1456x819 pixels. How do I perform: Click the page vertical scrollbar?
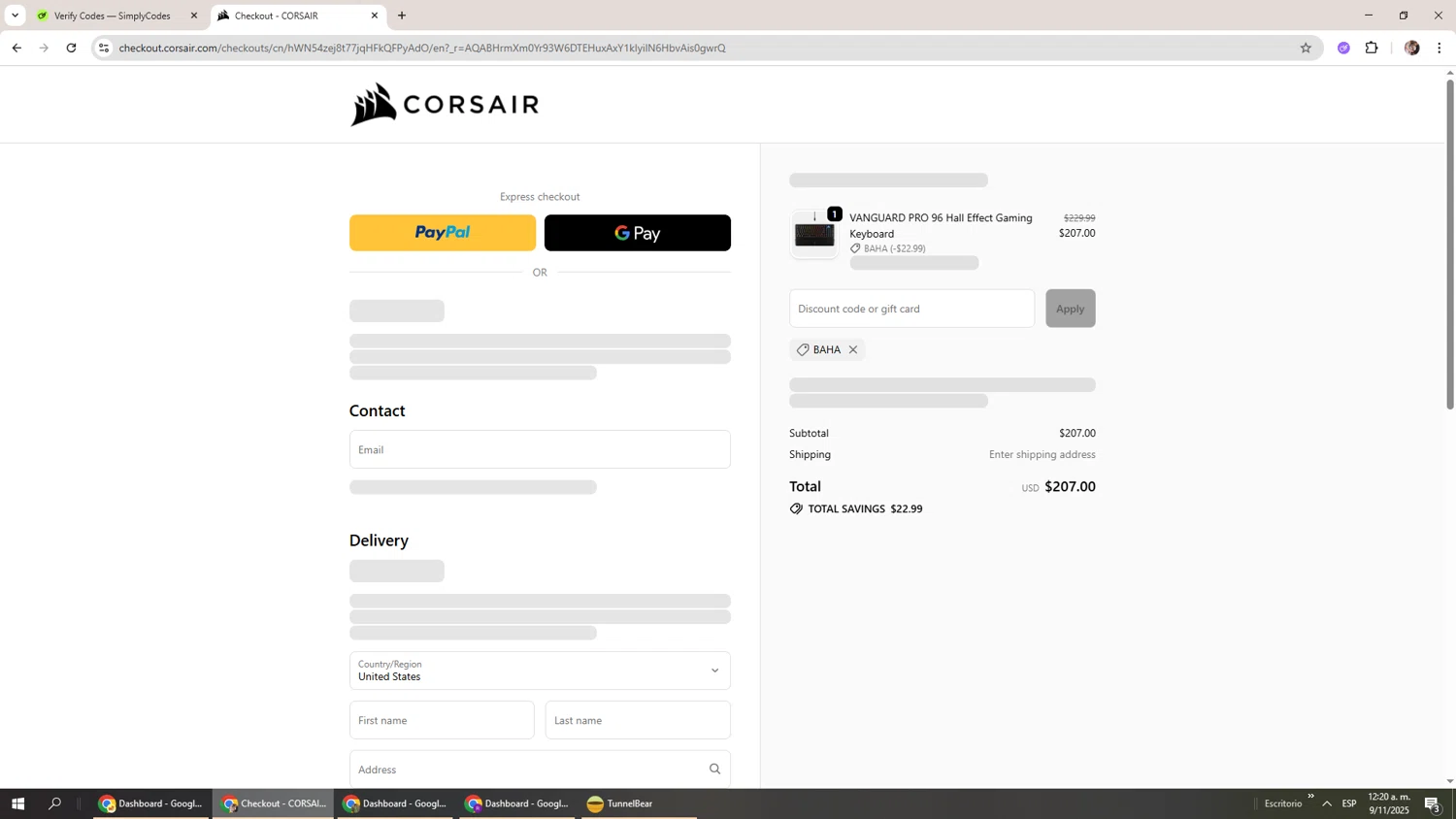tap(1450, 245)
